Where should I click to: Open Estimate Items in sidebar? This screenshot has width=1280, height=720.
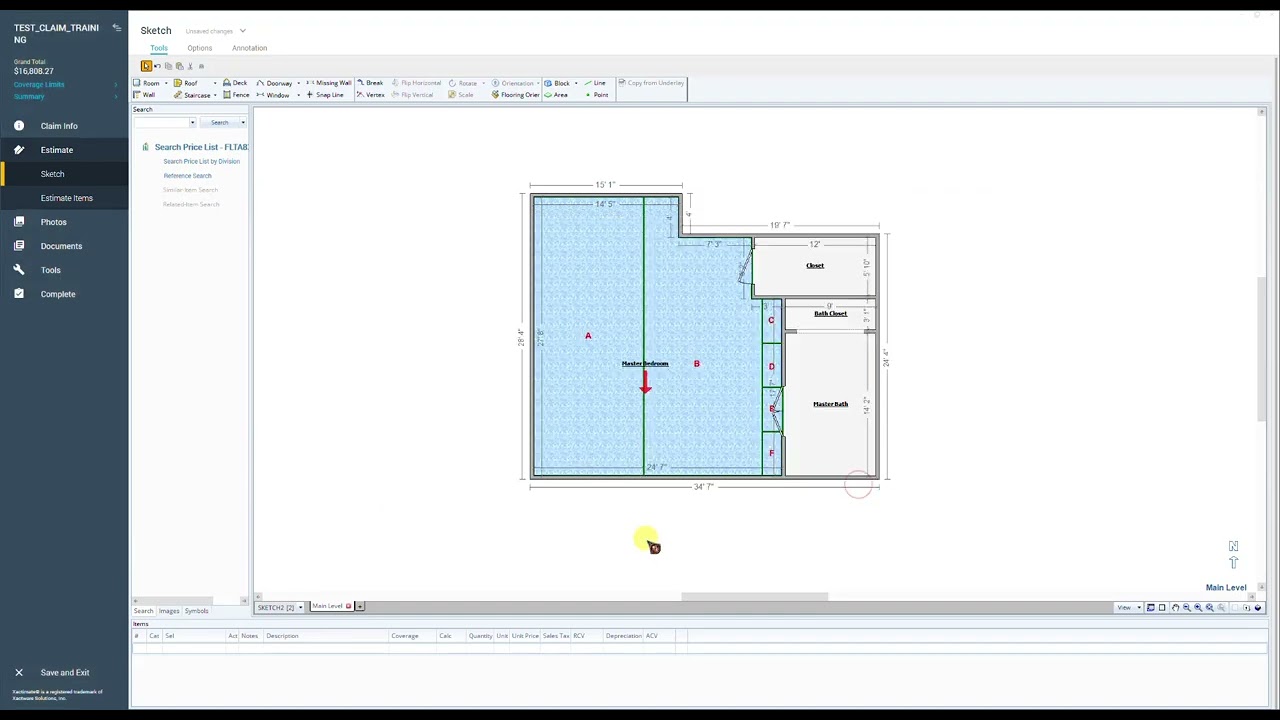[67, 198]
